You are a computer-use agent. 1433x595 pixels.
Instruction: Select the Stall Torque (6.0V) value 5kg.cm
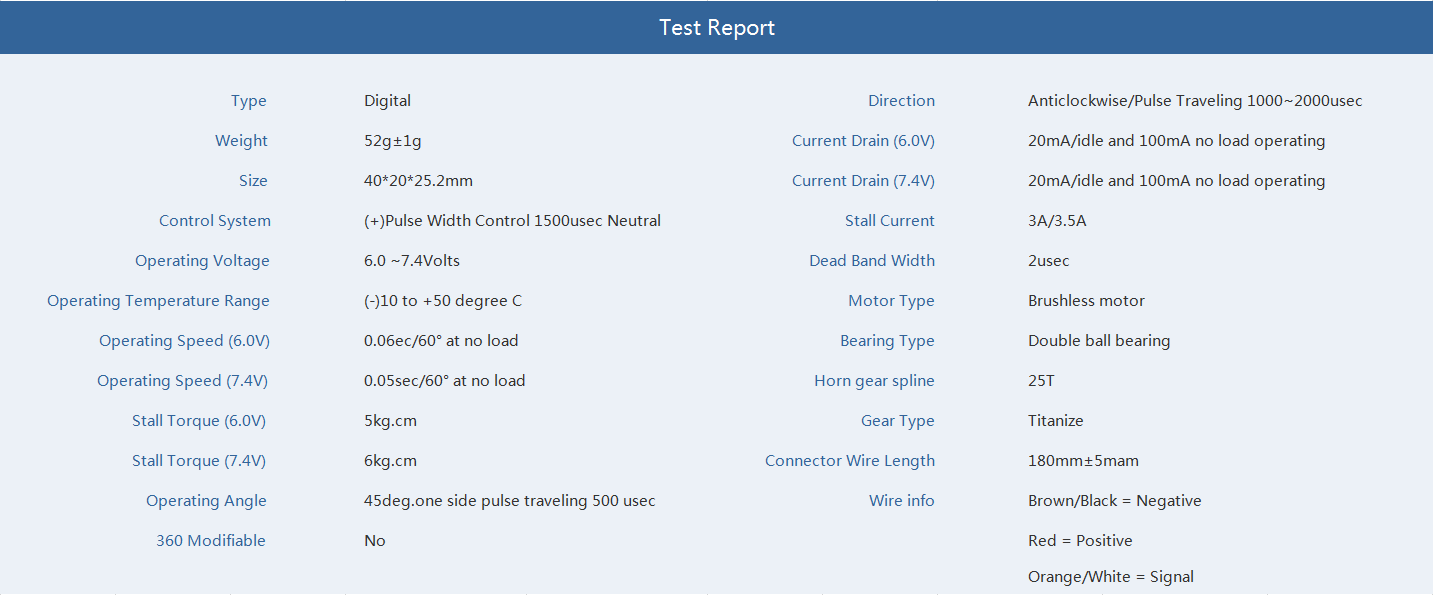point(390,421)
